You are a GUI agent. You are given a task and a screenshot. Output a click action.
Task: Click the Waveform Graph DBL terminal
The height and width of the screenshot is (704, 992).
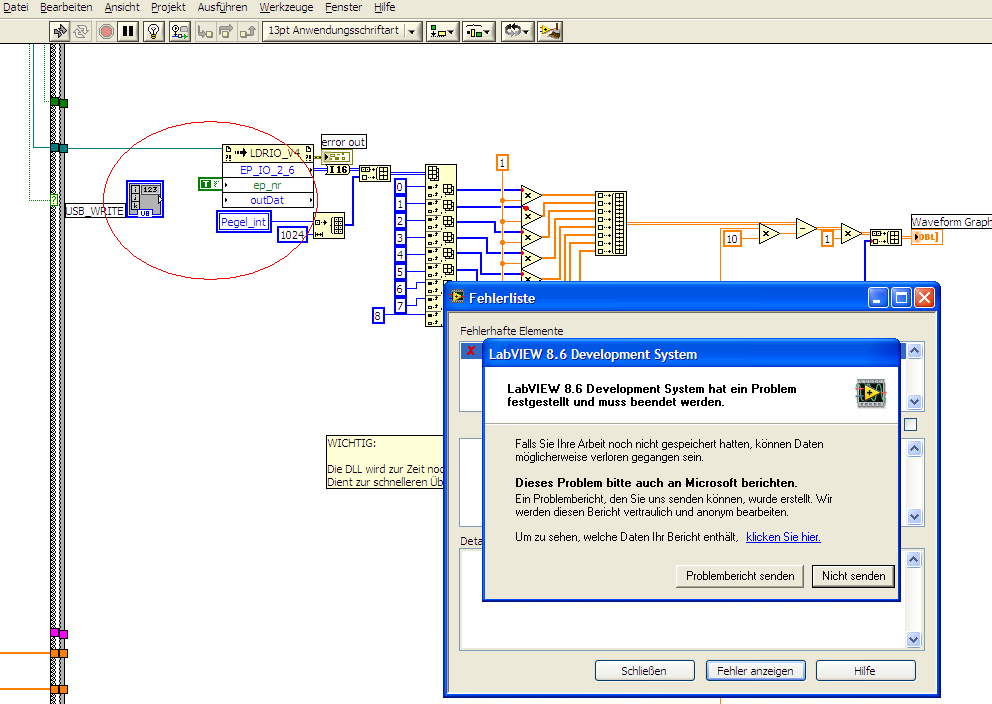tap(925, 236)
